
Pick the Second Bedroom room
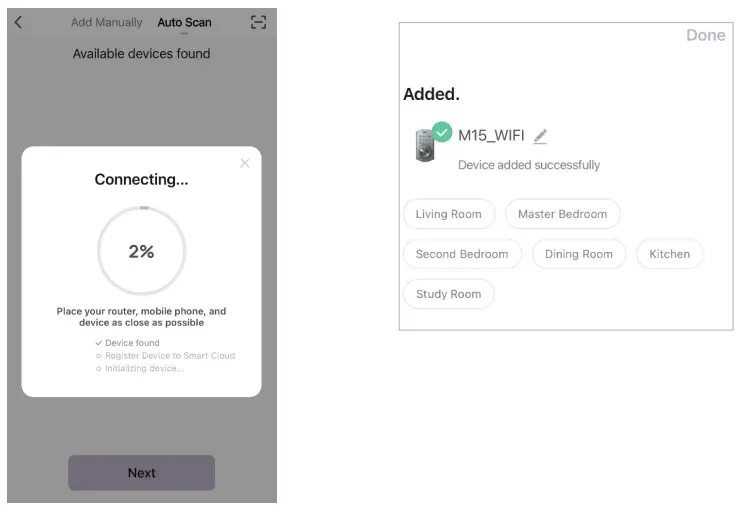pos(462,254)
